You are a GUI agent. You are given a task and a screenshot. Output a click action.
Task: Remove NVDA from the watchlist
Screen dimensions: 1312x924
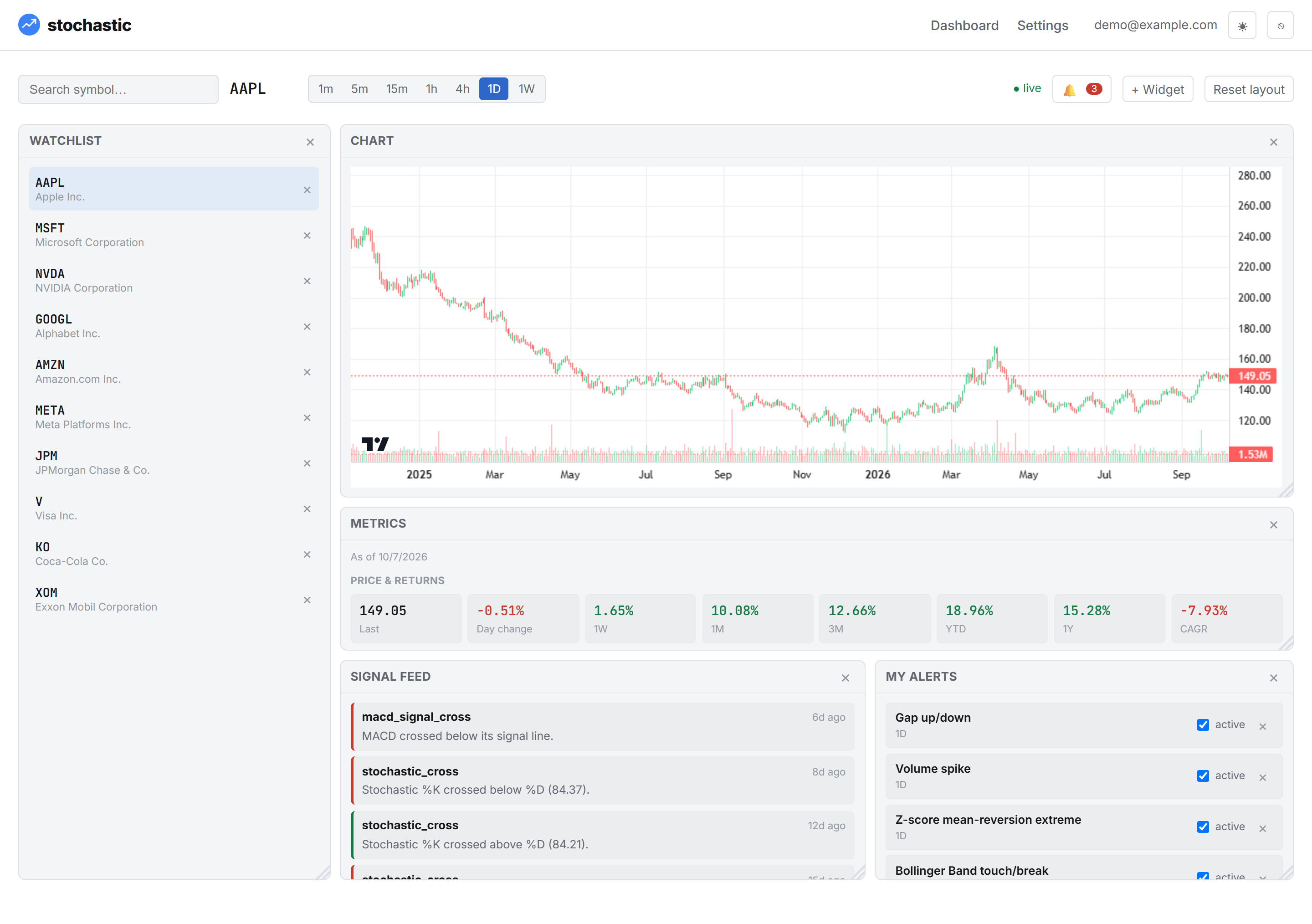307,281
